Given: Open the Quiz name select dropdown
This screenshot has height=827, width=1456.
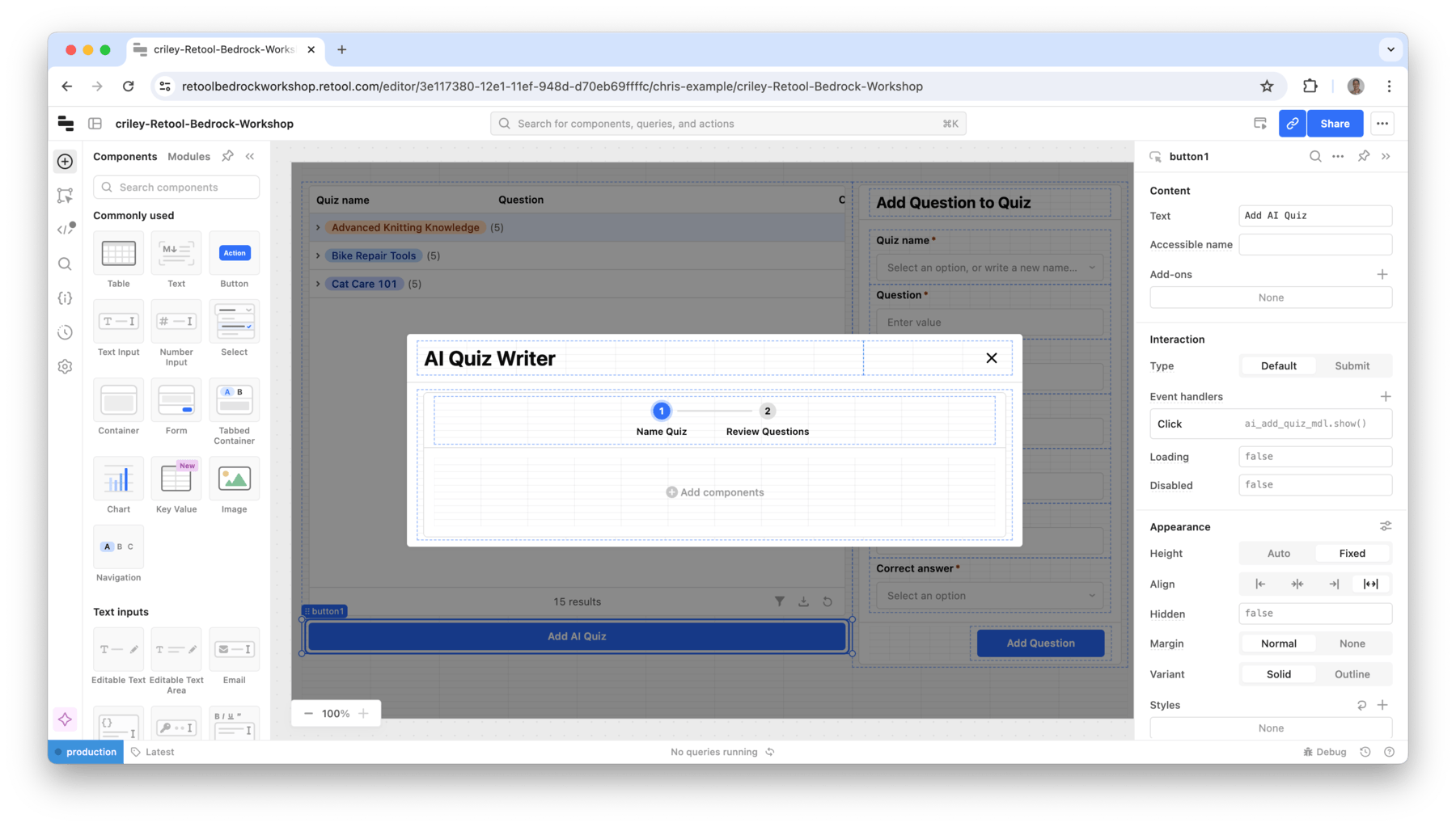Looking at the screenshot, I should (990, 268).
